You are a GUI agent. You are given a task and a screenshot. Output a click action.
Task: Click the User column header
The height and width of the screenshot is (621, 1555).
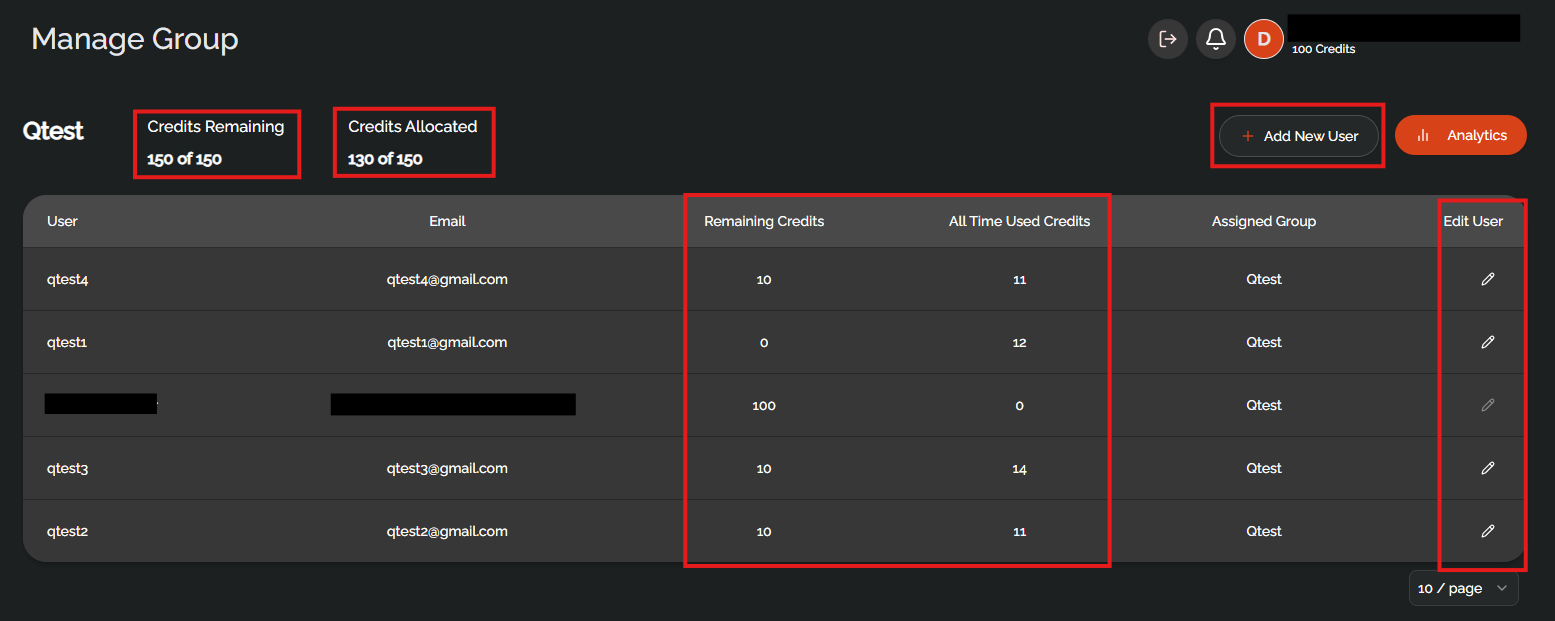tap(62, 221)
